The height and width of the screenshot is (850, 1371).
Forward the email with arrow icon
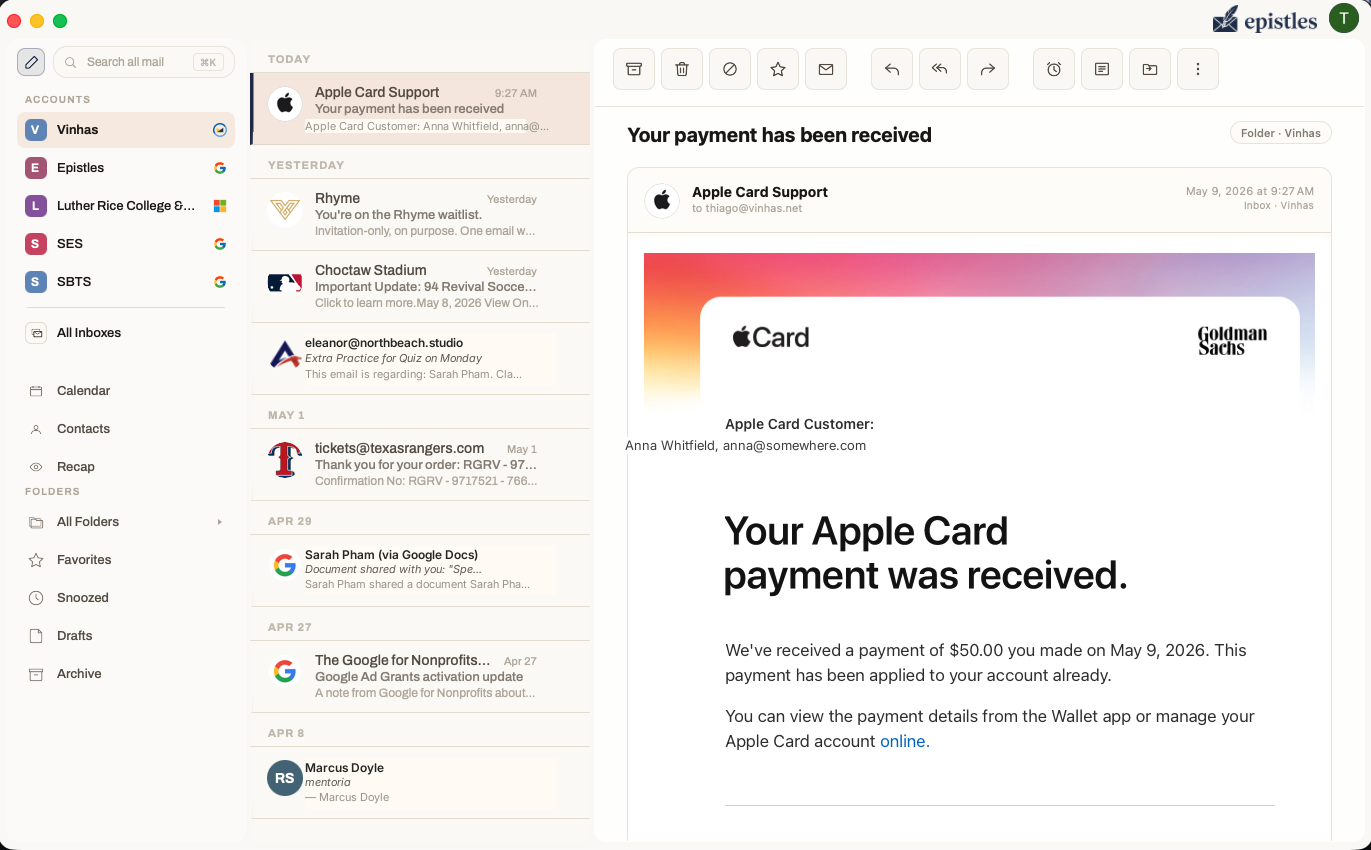[x=988, y=69]
